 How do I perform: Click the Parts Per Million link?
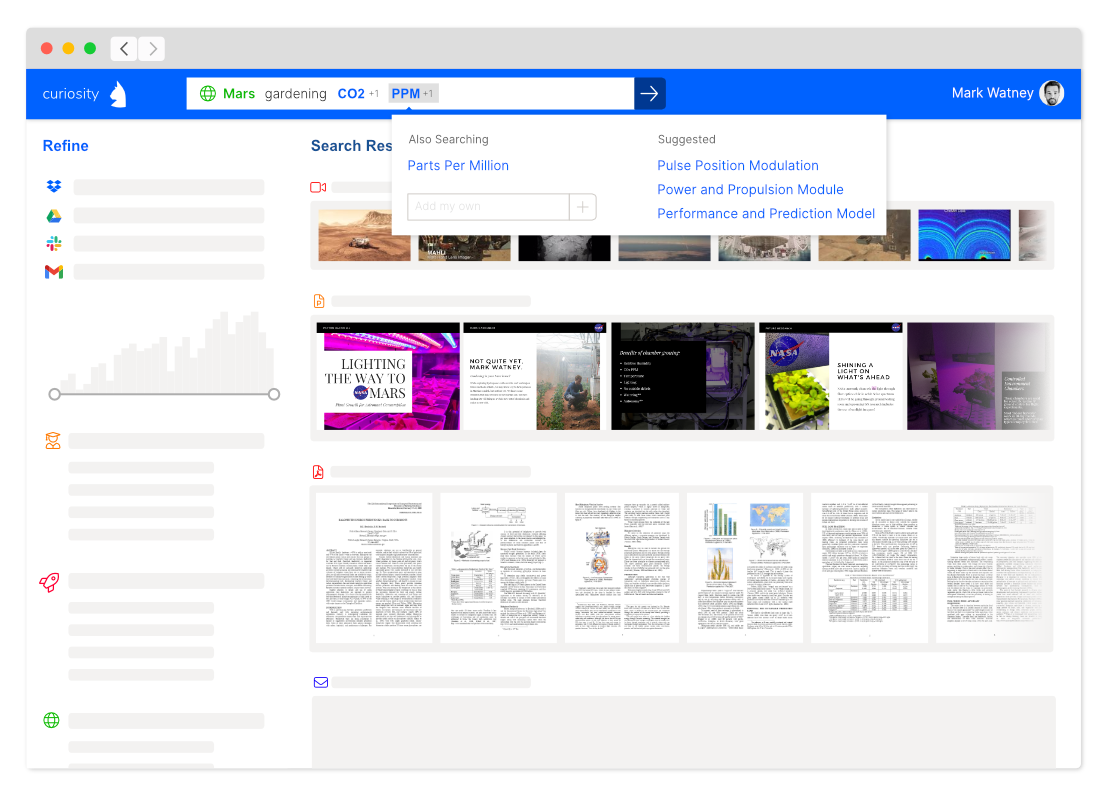tap(458, 166)
